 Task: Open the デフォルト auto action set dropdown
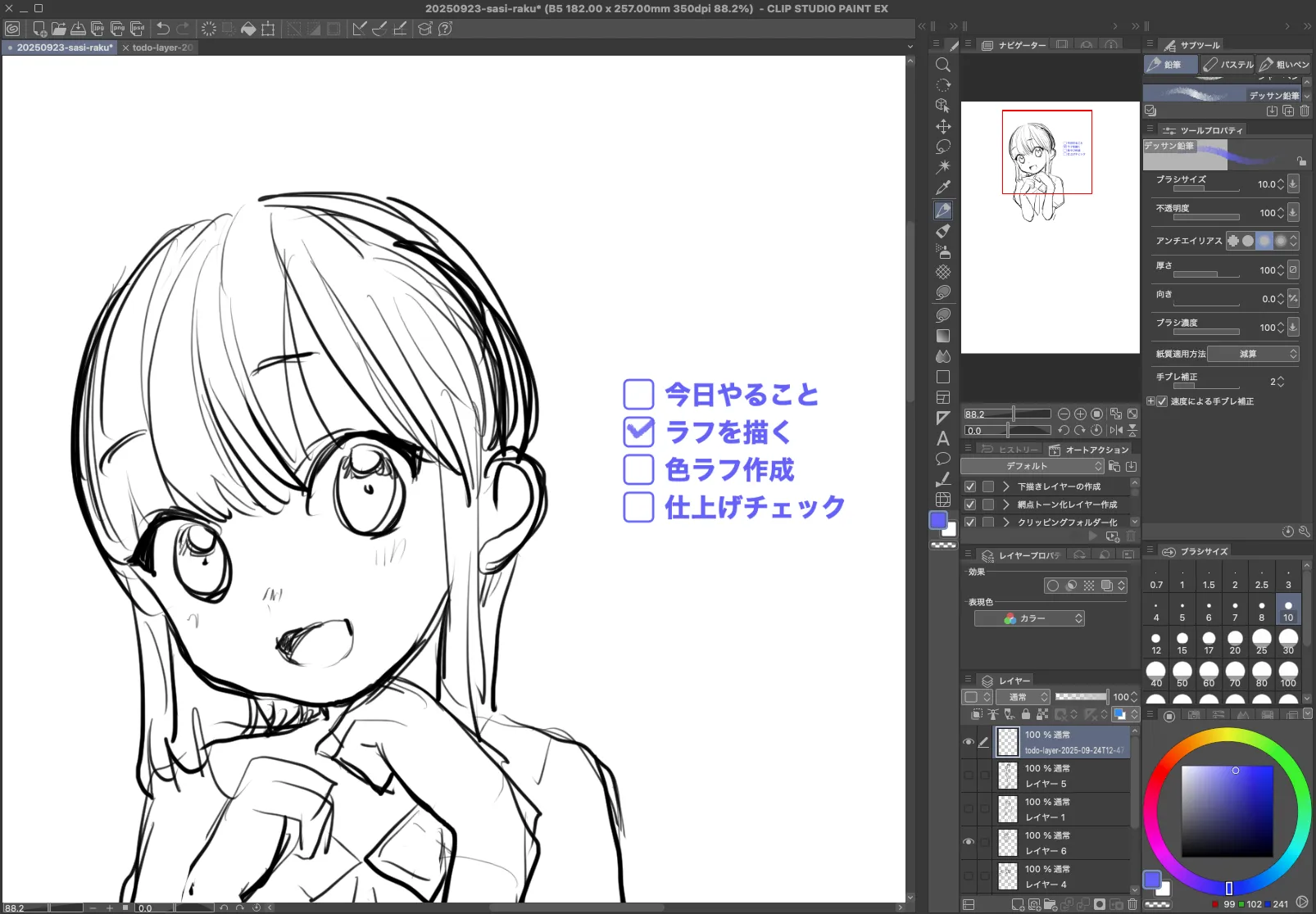(x=1032, y=466)
